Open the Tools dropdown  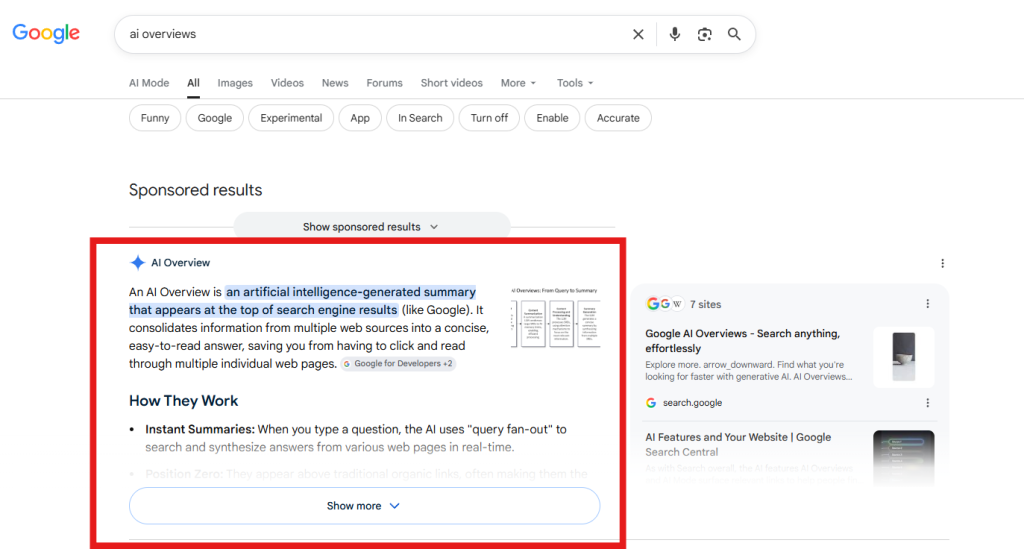(575, 83)
